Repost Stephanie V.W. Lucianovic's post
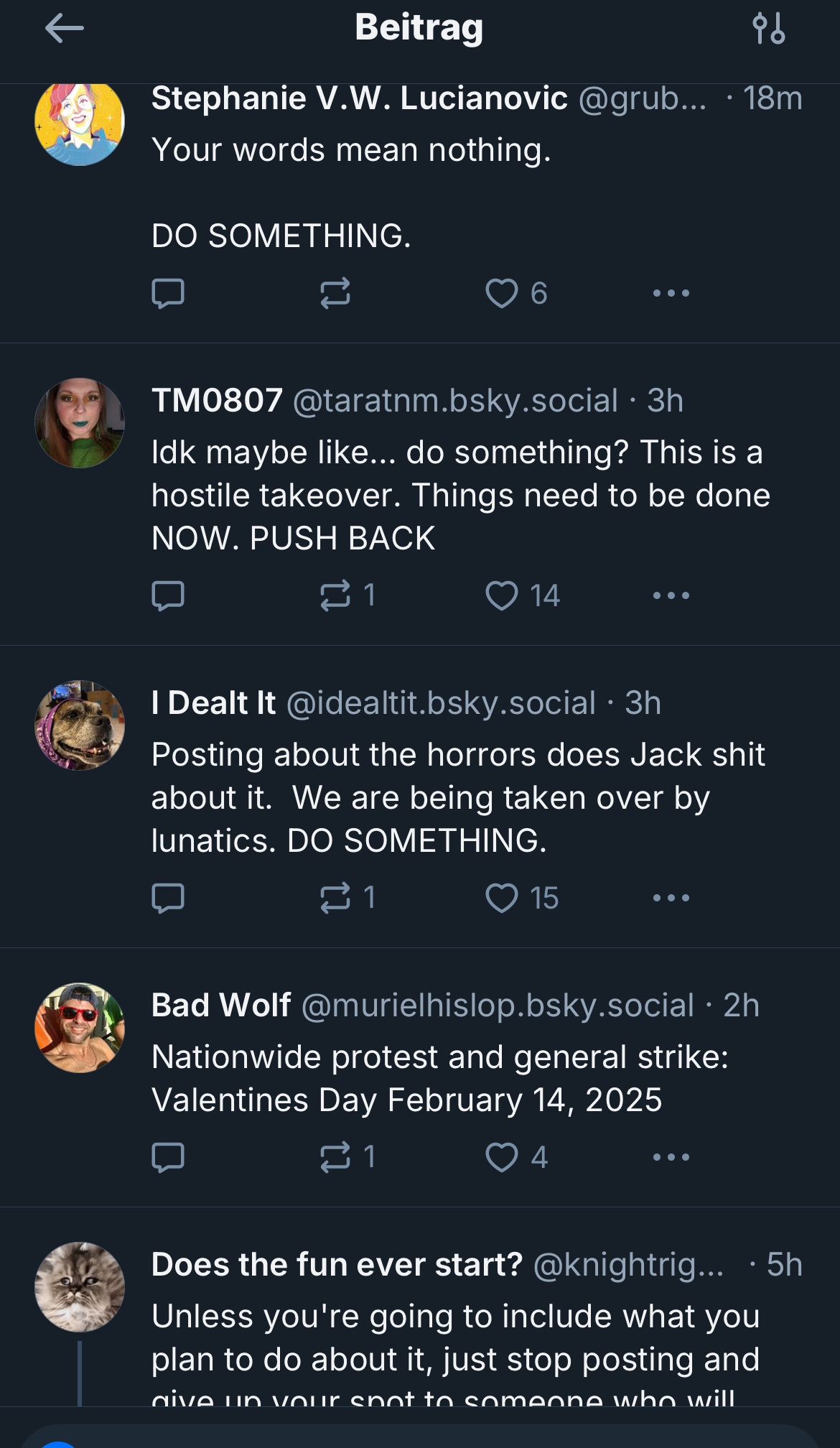The height and width of the screenshot is (1448, 840). [x=335, y=293]
